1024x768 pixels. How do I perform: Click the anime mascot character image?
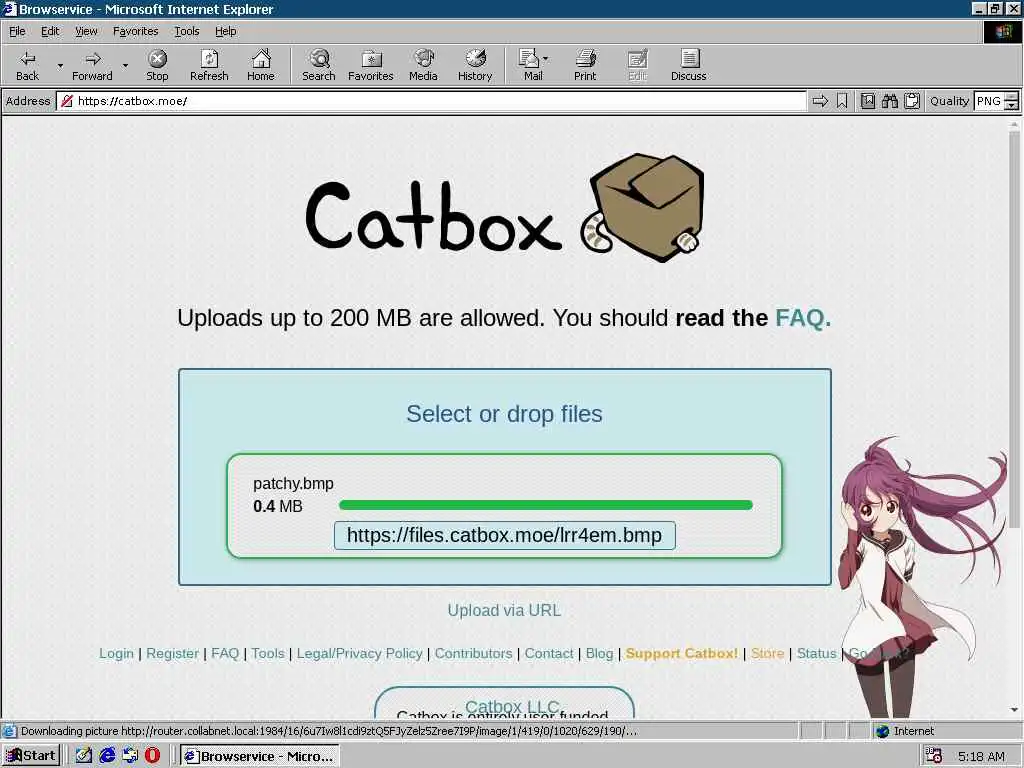point(921,578)
